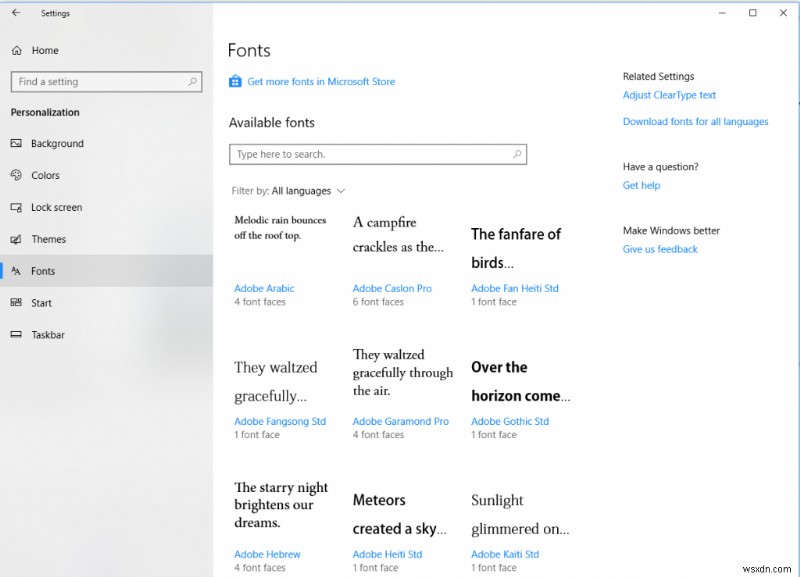Select the Taskbar sidebar icon
The height and width of the screenshot is (577, 800).
click(x=17, y=335)
